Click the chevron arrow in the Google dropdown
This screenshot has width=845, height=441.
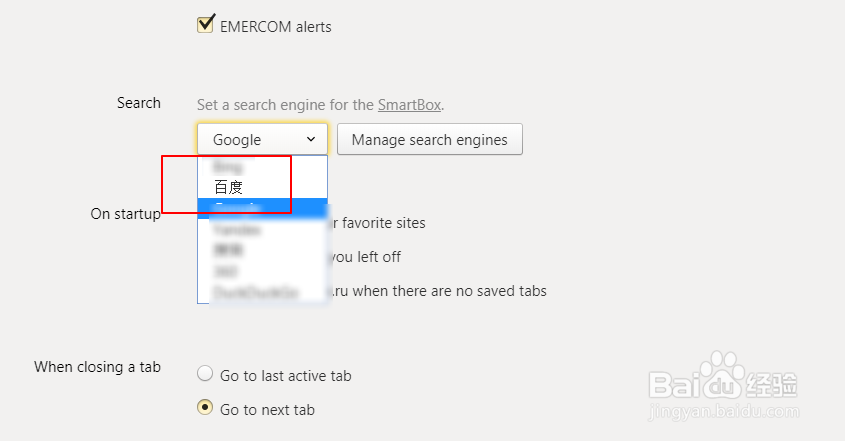point(311,139)
